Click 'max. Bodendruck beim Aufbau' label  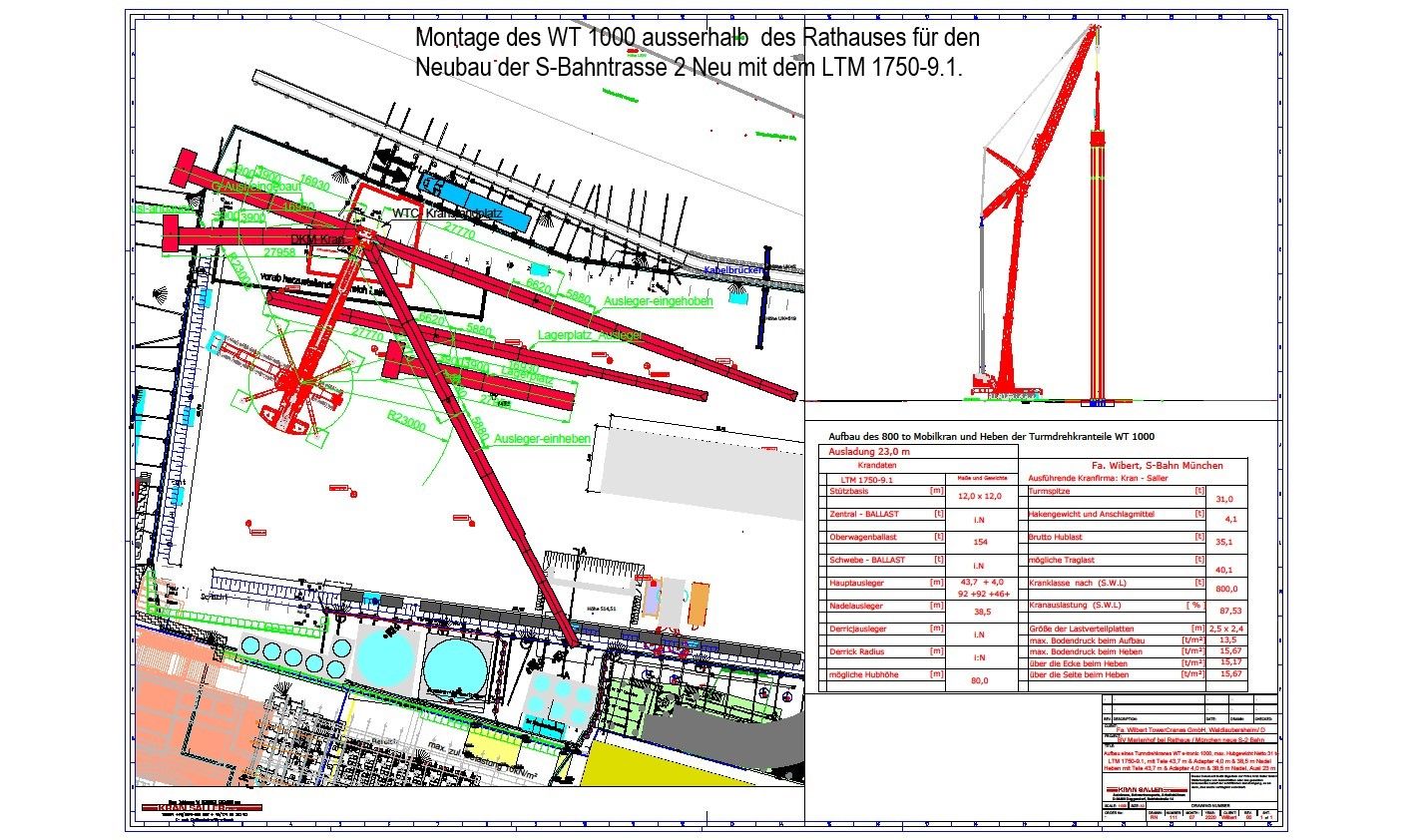(1086, 640)
